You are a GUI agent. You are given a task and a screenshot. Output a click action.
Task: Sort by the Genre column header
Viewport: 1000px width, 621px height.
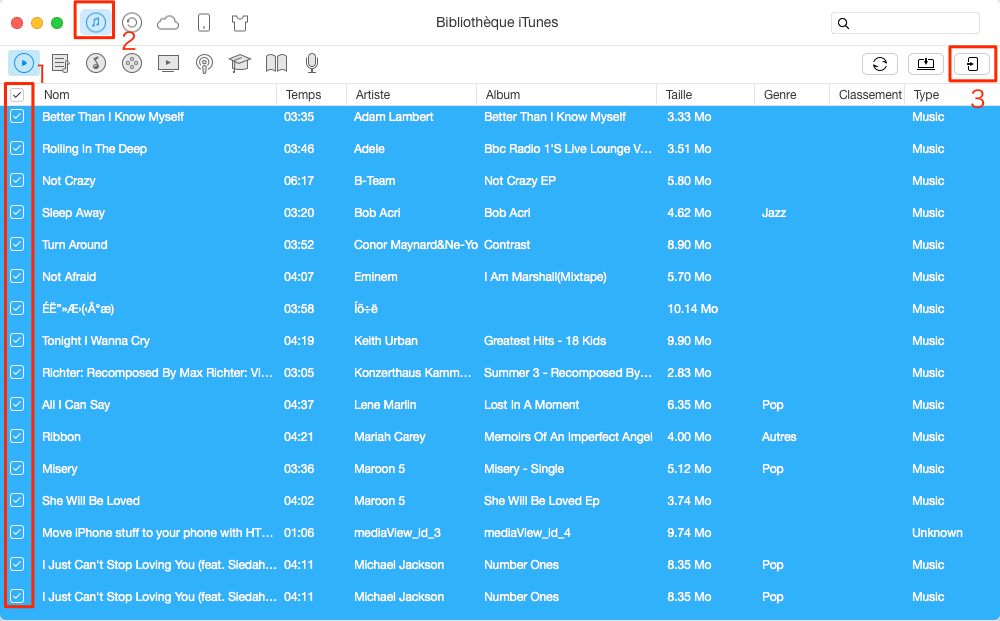pyautogui.click(x=791, y=95)
